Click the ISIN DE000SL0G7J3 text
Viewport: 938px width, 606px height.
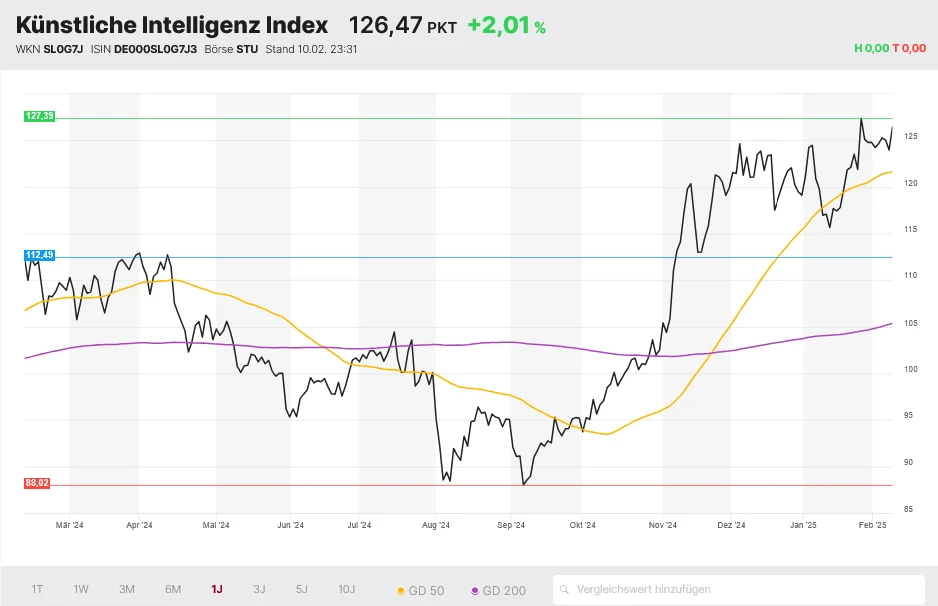[x=154, y=49]
